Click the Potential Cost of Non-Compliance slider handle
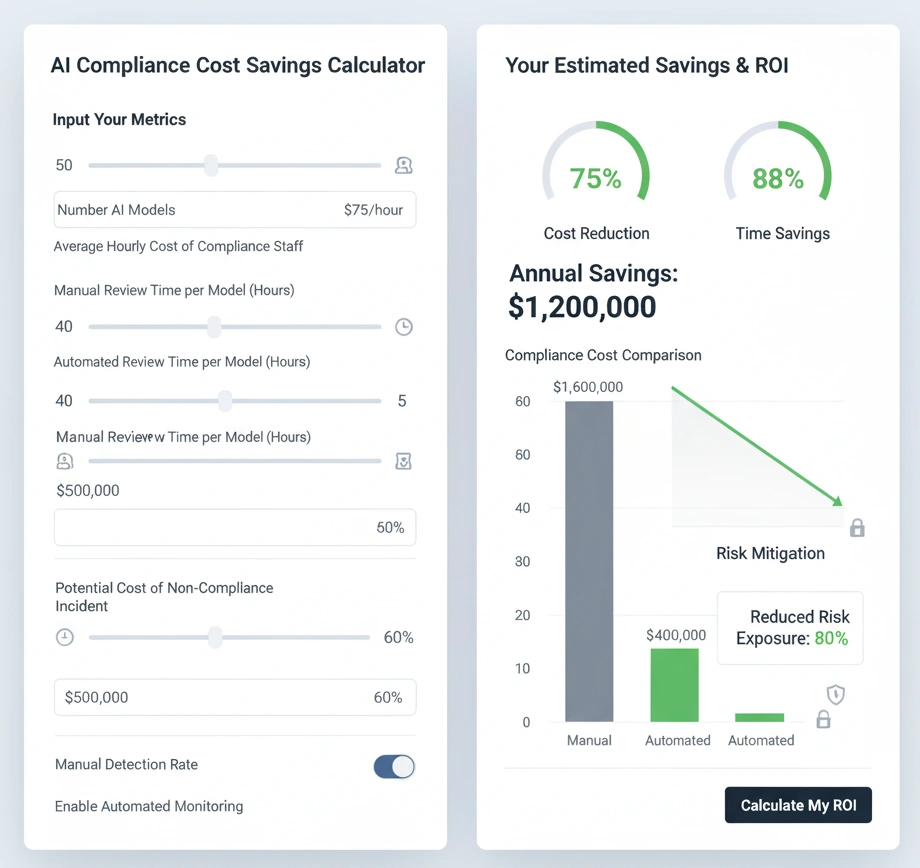Screen dimensions: 920x868 [x=214, y=637]
